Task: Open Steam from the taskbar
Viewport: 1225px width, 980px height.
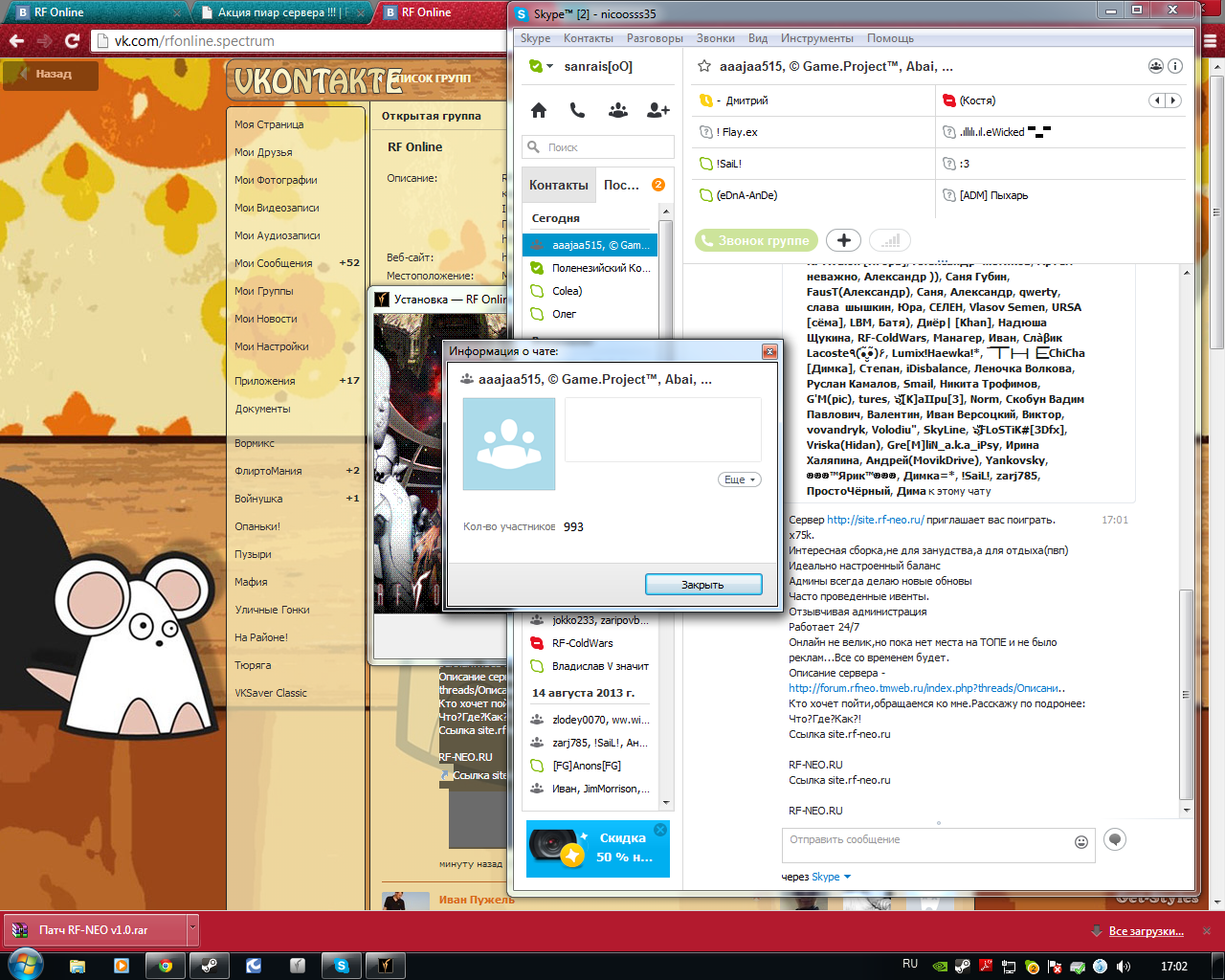Action: pyautogui.click(x=208, y=966)
